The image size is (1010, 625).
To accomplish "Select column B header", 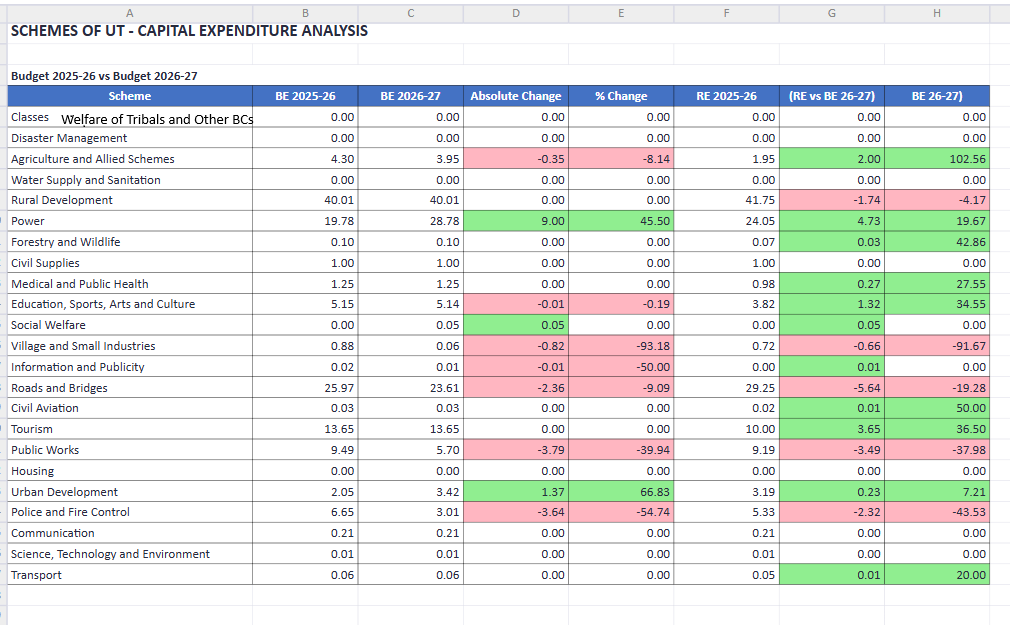I will pos(305,13).
